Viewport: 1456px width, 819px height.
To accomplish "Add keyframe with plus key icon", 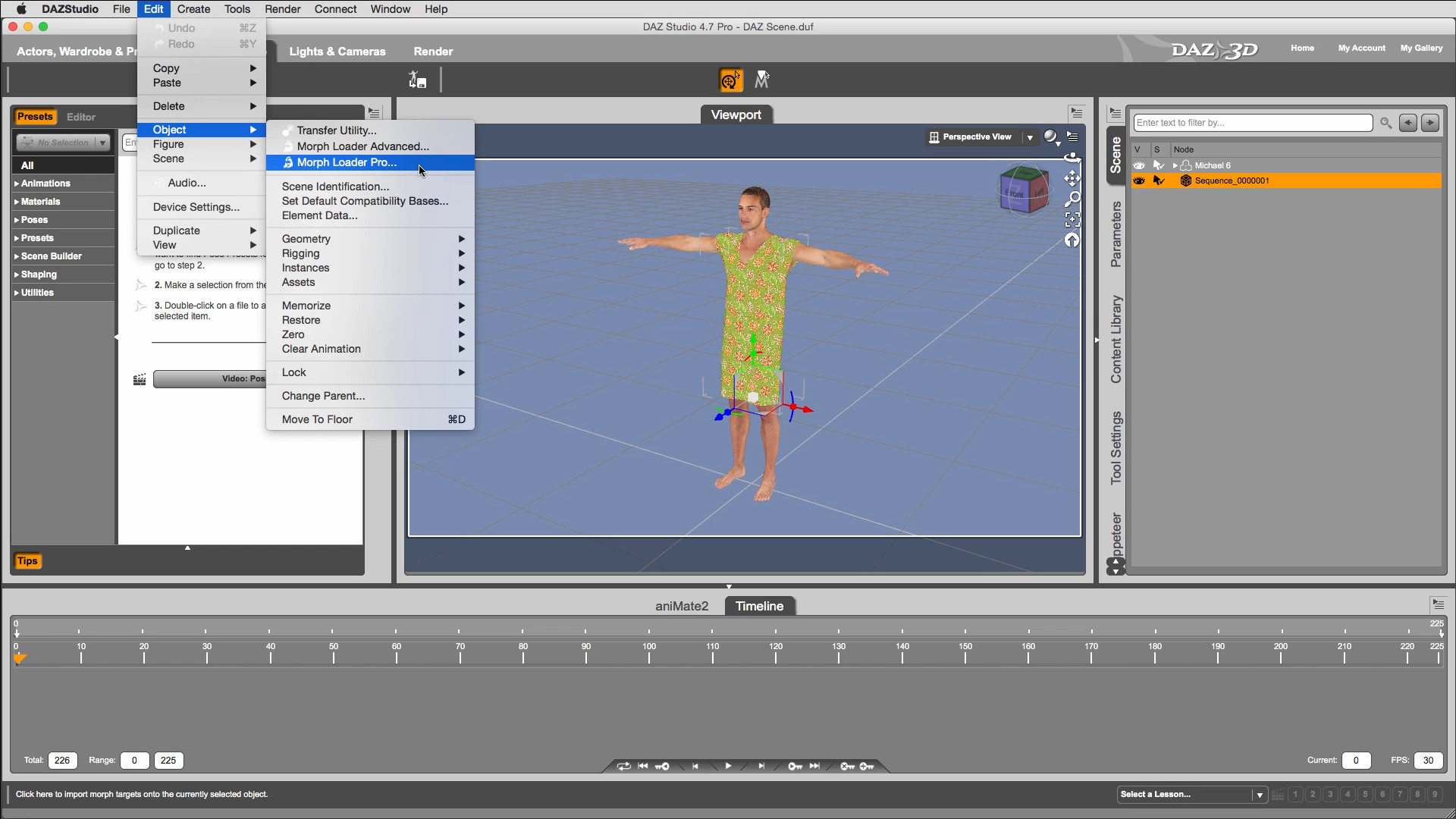I will click(867, 766).
